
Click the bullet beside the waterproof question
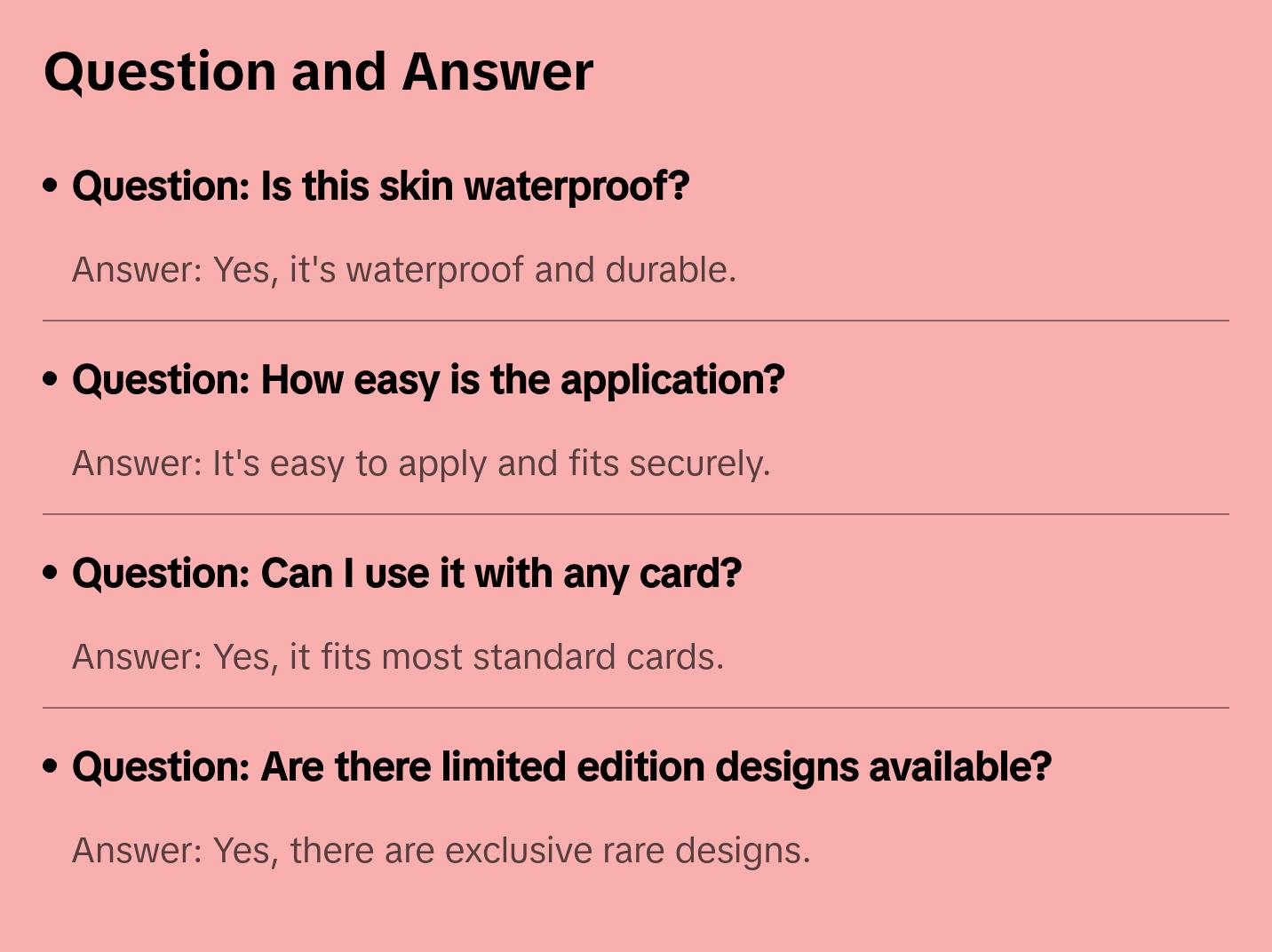pos(51,186)
